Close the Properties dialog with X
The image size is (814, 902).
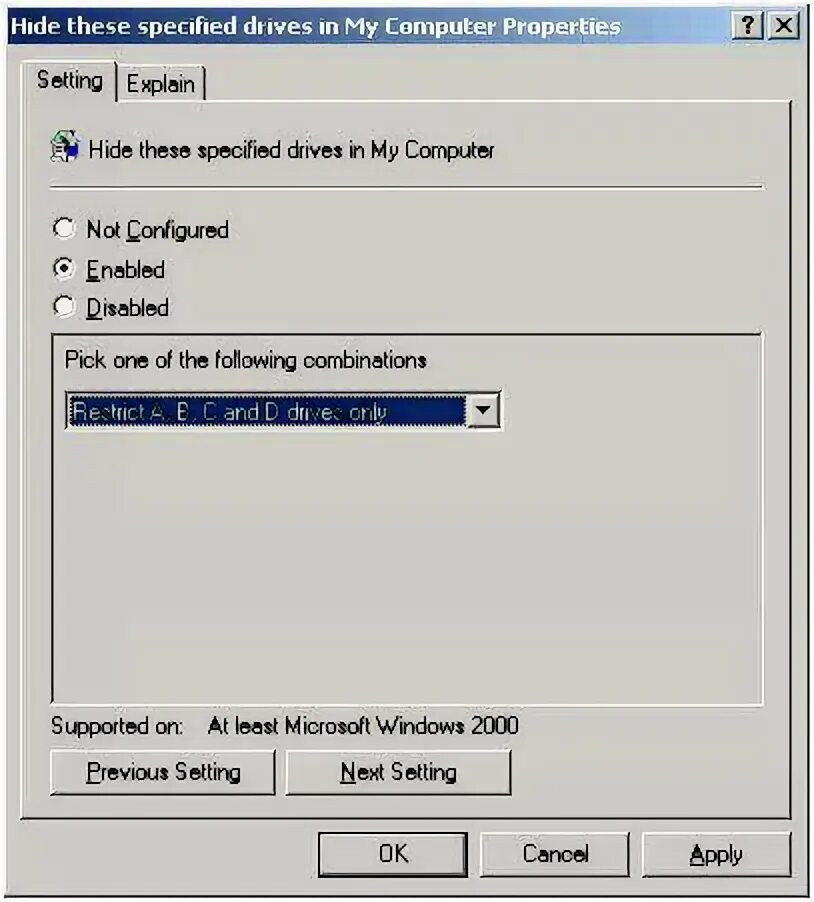pos(784,26)
